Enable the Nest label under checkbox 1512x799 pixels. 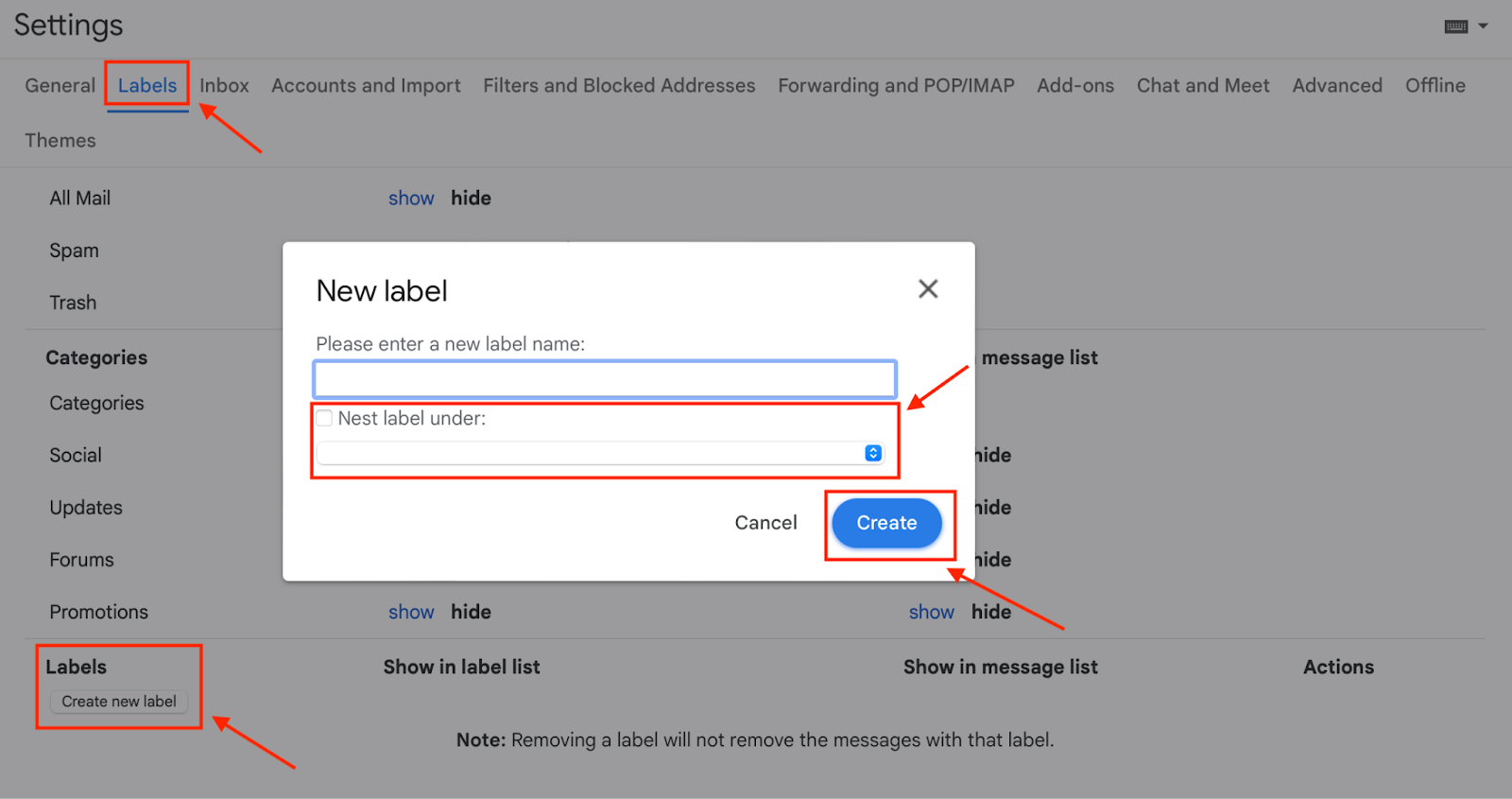pos(323,417)
